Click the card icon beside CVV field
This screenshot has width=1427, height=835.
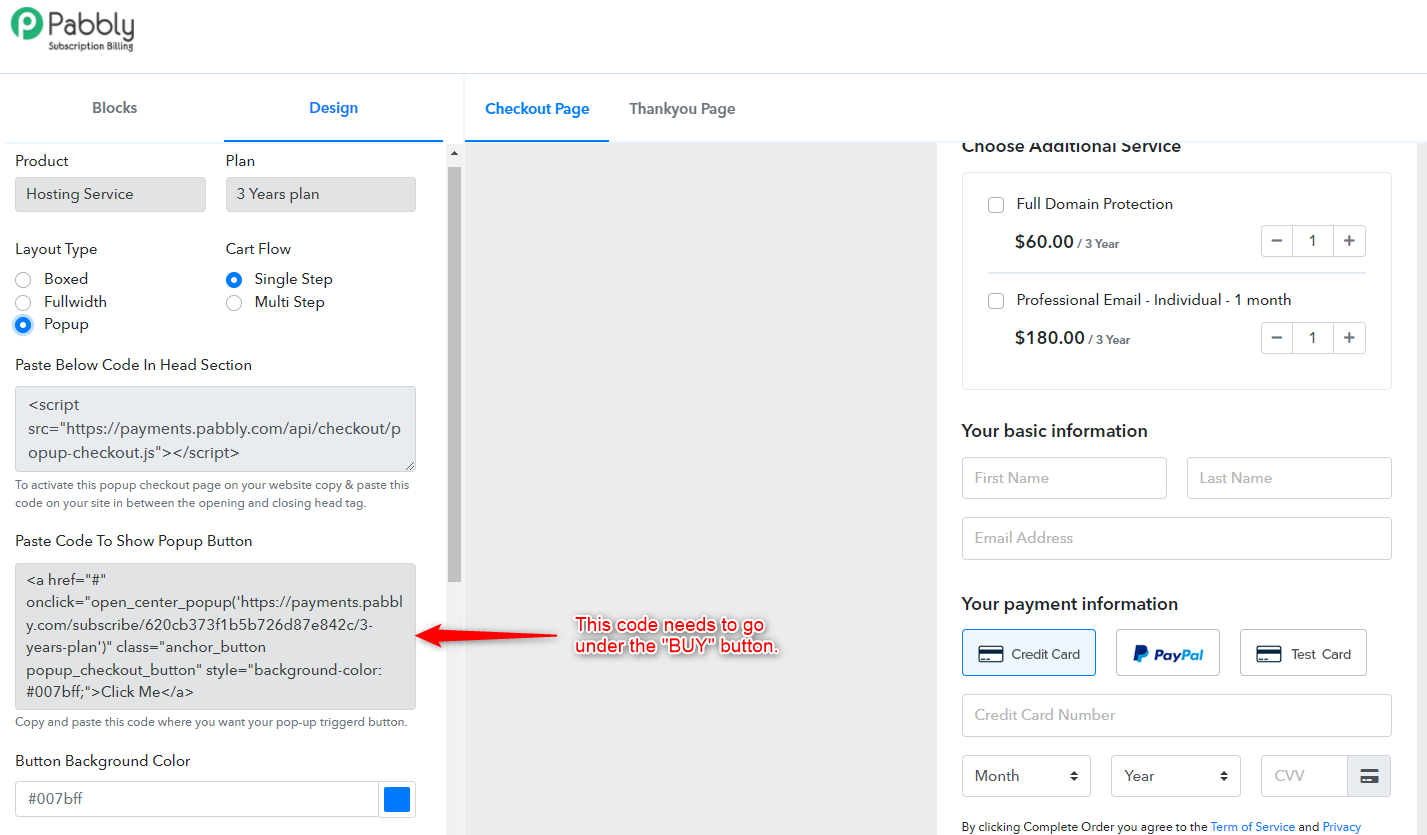click(x=1369, y=776)
